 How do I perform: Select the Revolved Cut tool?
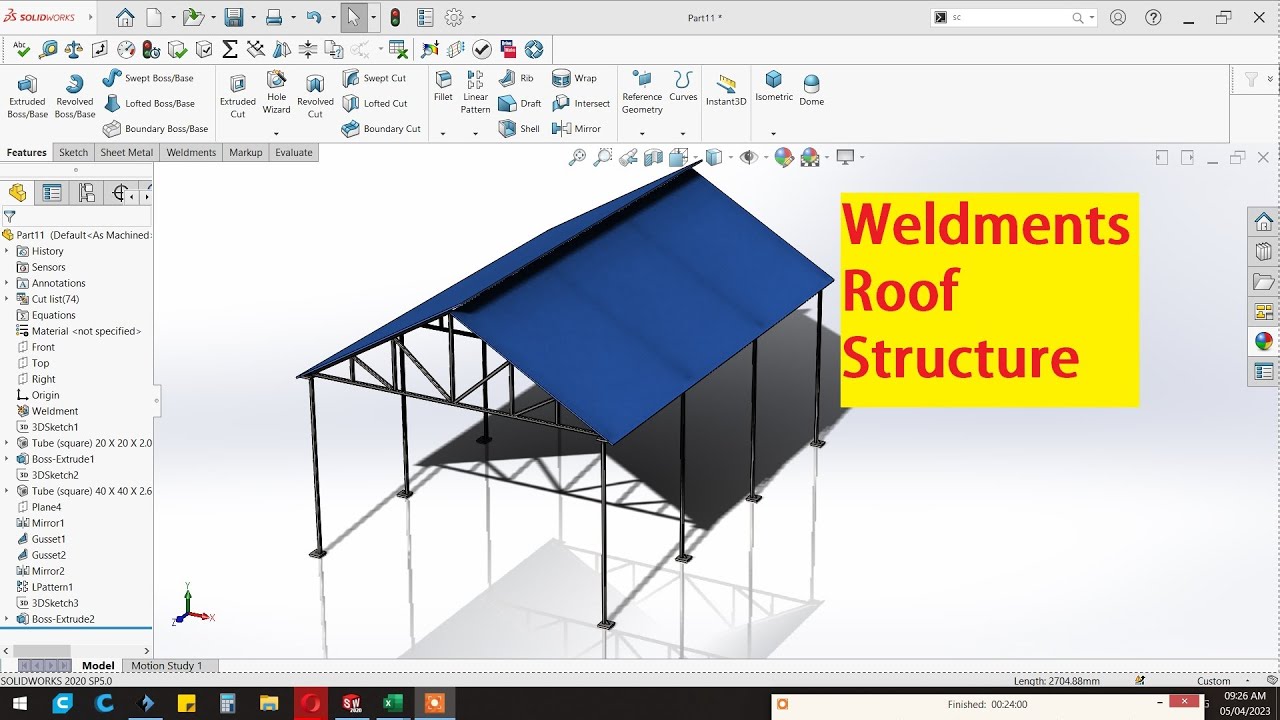click(315, 96)
